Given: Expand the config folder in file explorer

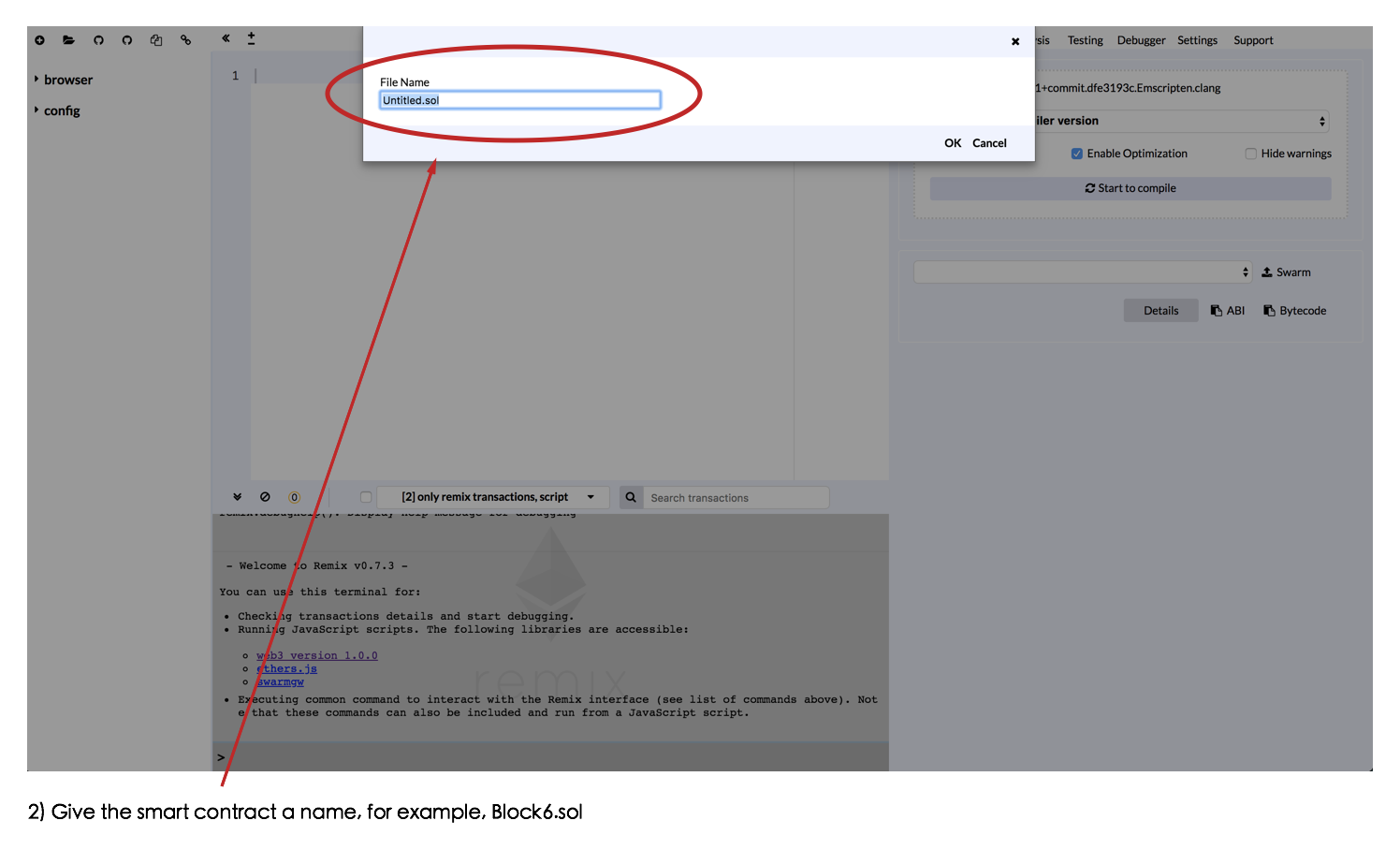Looking at the screenshot, I should click(57, 110).
